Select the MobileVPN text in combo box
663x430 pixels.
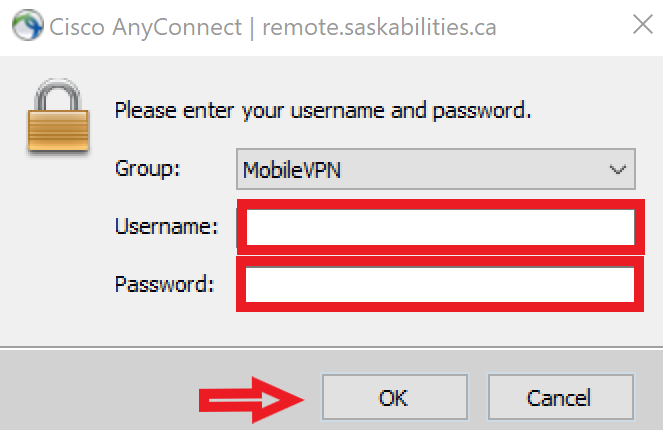click(292, 170)
